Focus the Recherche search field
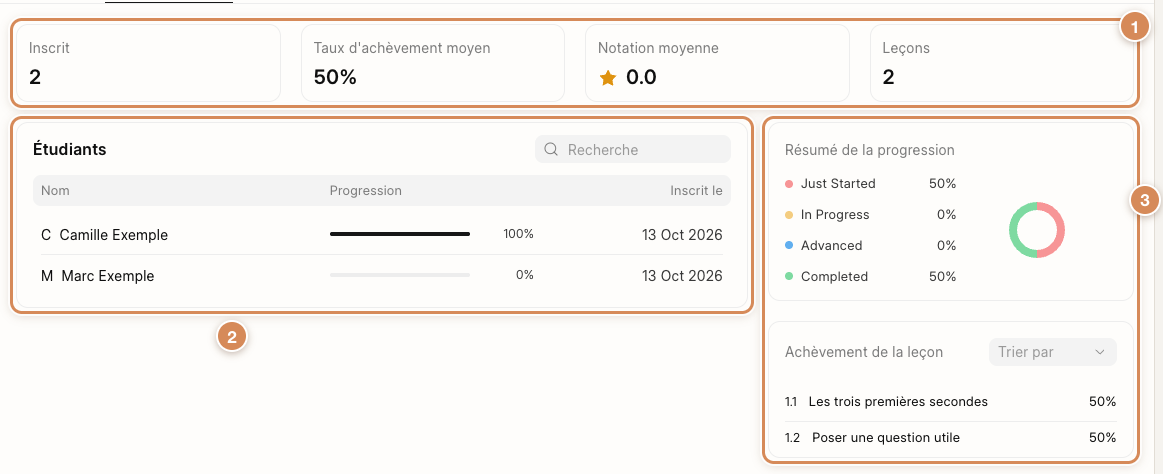This screenshot has width=1163, height=474. pyautogui.click(x=633, y=150)
